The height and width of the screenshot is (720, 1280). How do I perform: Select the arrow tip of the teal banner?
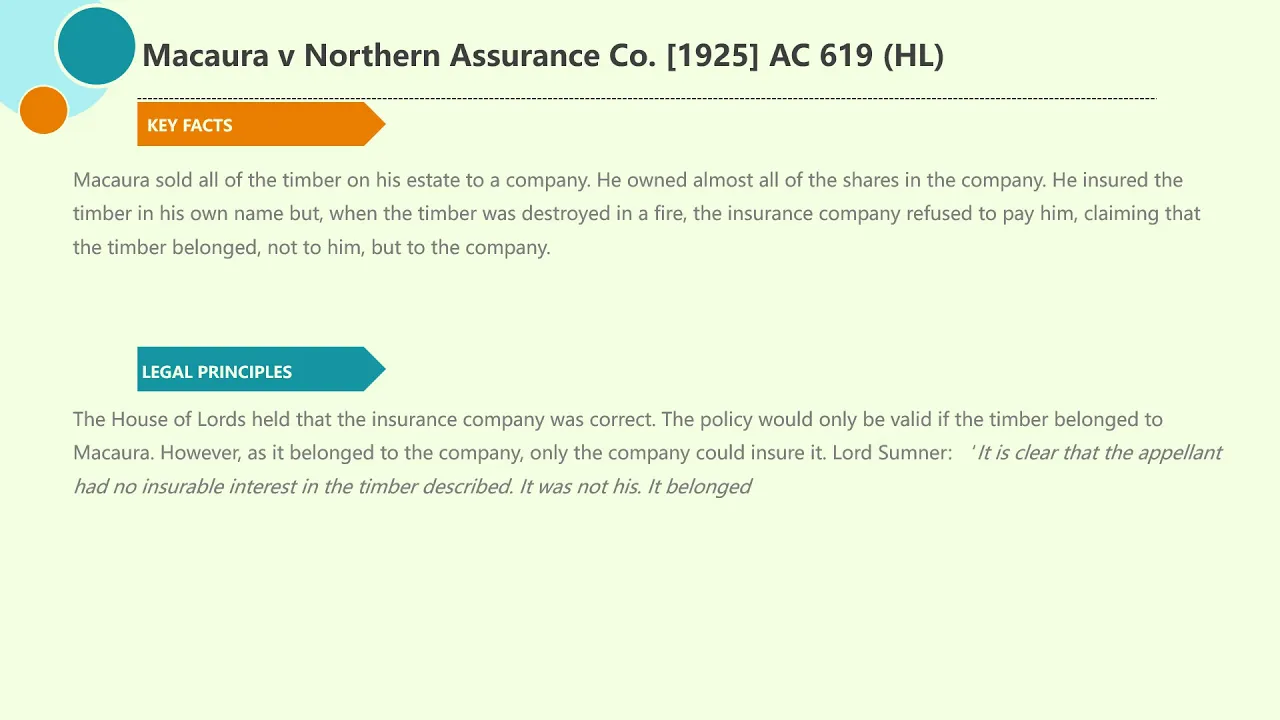point(375,370)
